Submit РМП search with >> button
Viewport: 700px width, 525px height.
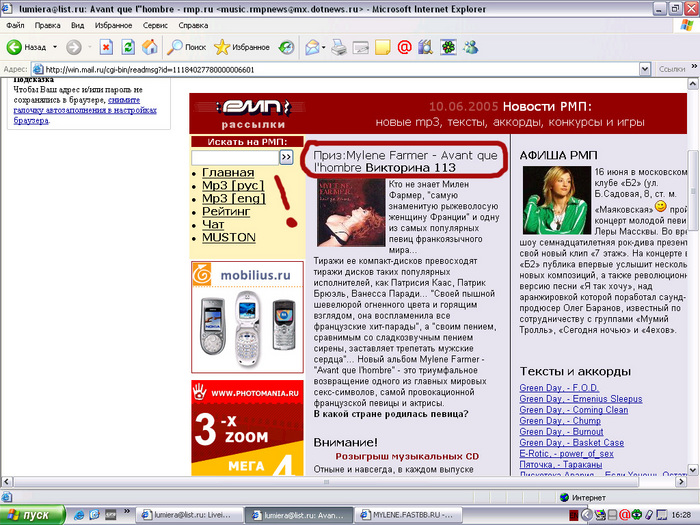click(x=286, y=157)
